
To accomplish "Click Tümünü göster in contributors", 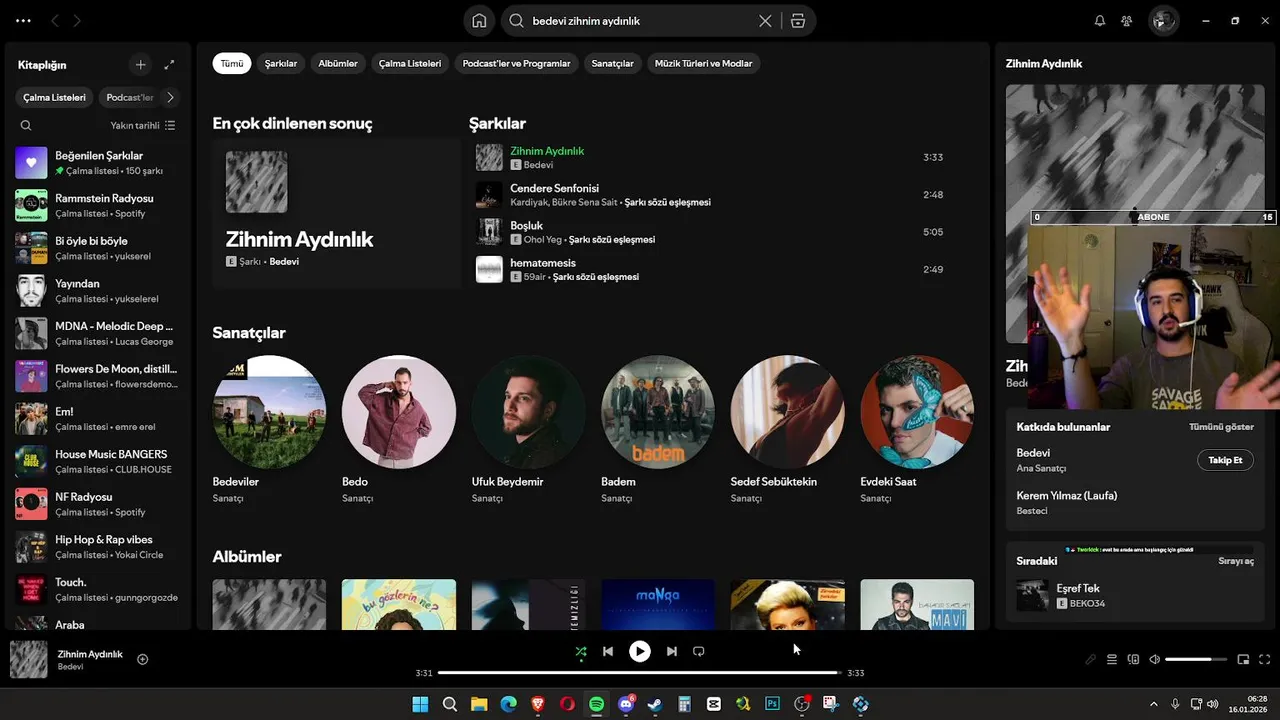I will coord(1221,427).
